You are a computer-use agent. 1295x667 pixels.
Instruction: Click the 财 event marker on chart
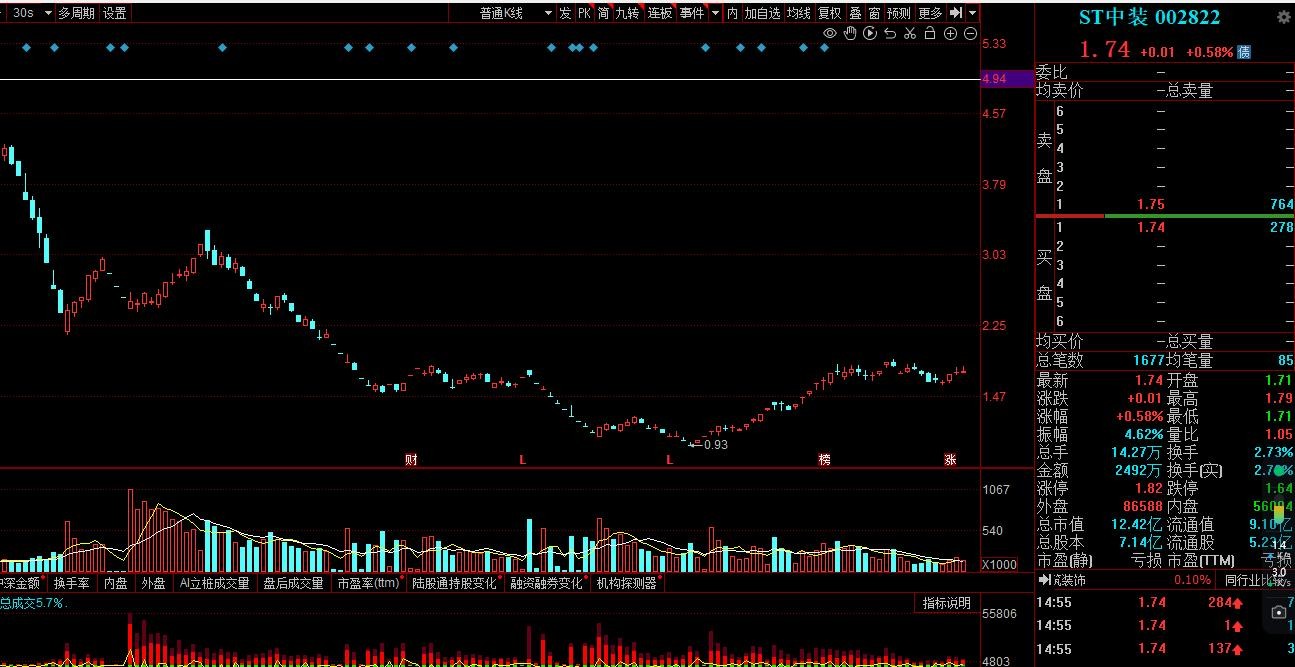(x=410, y=460)
